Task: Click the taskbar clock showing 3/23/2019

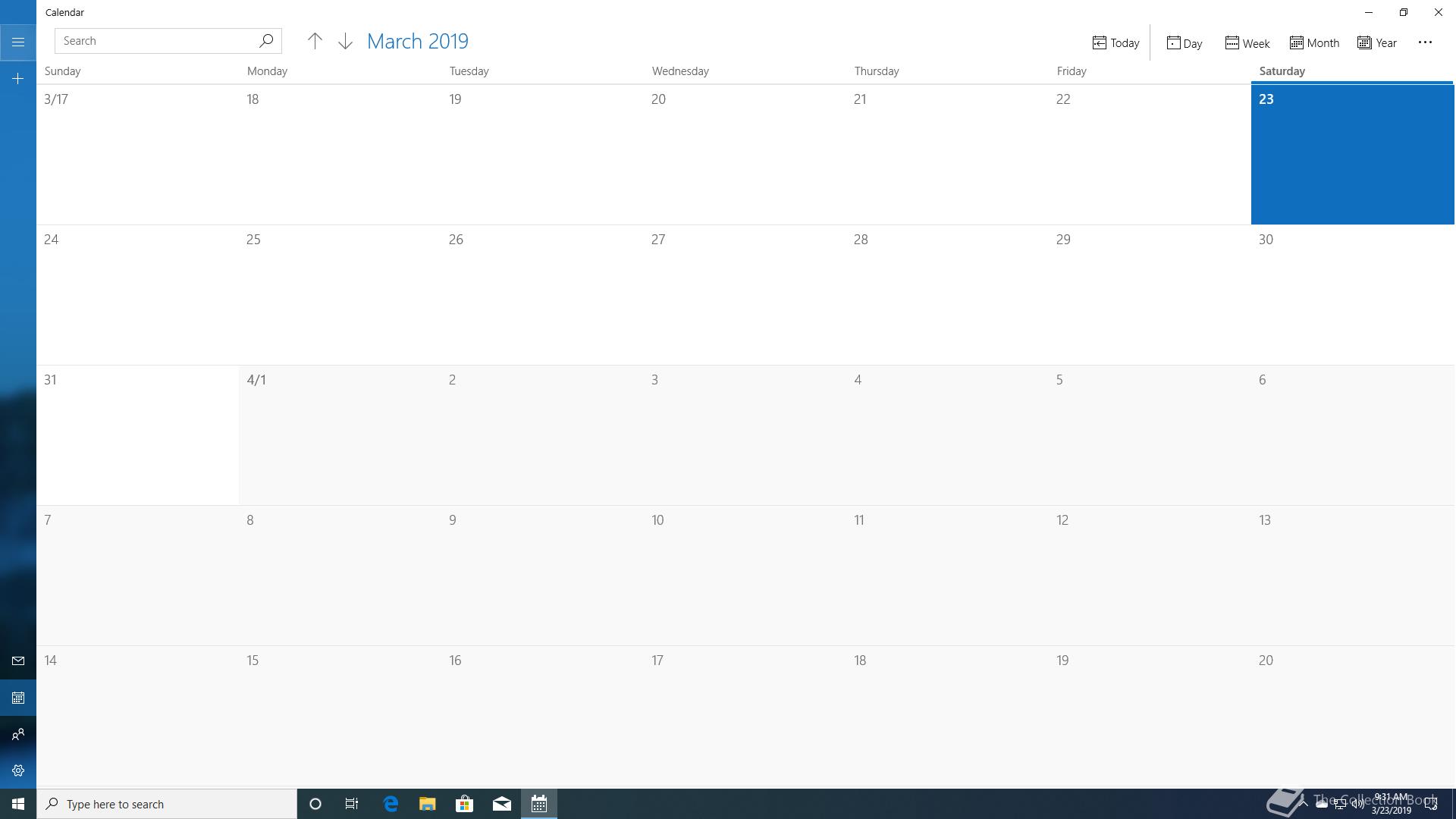Action: click(1391, 804)
